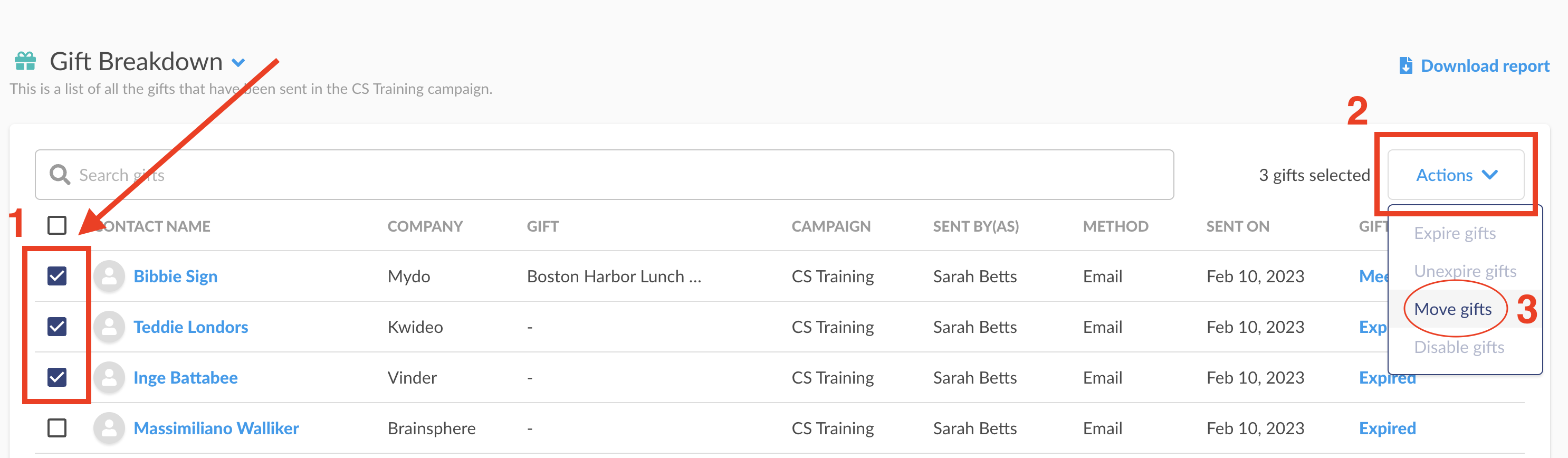Expand the Gift Breakdown chevron
This screenshot has height=458, width=1568.
[x=238, y=63]
